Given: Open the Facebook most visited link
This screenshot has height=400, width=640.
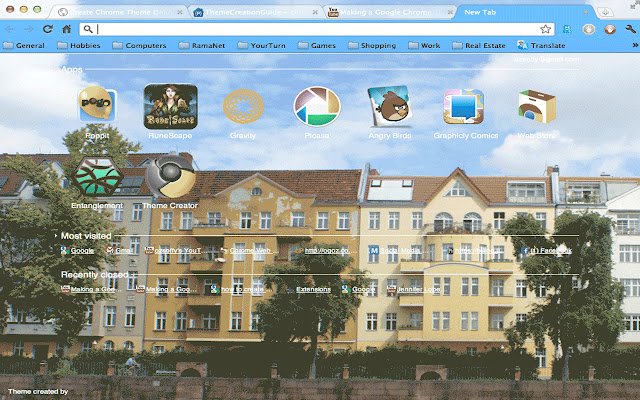Looking at the screenshot, I should (546, 250).
